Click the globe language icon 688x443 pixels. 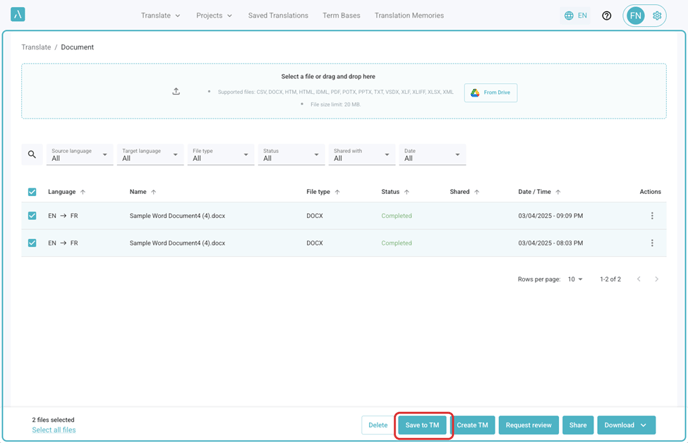[569, 16]
